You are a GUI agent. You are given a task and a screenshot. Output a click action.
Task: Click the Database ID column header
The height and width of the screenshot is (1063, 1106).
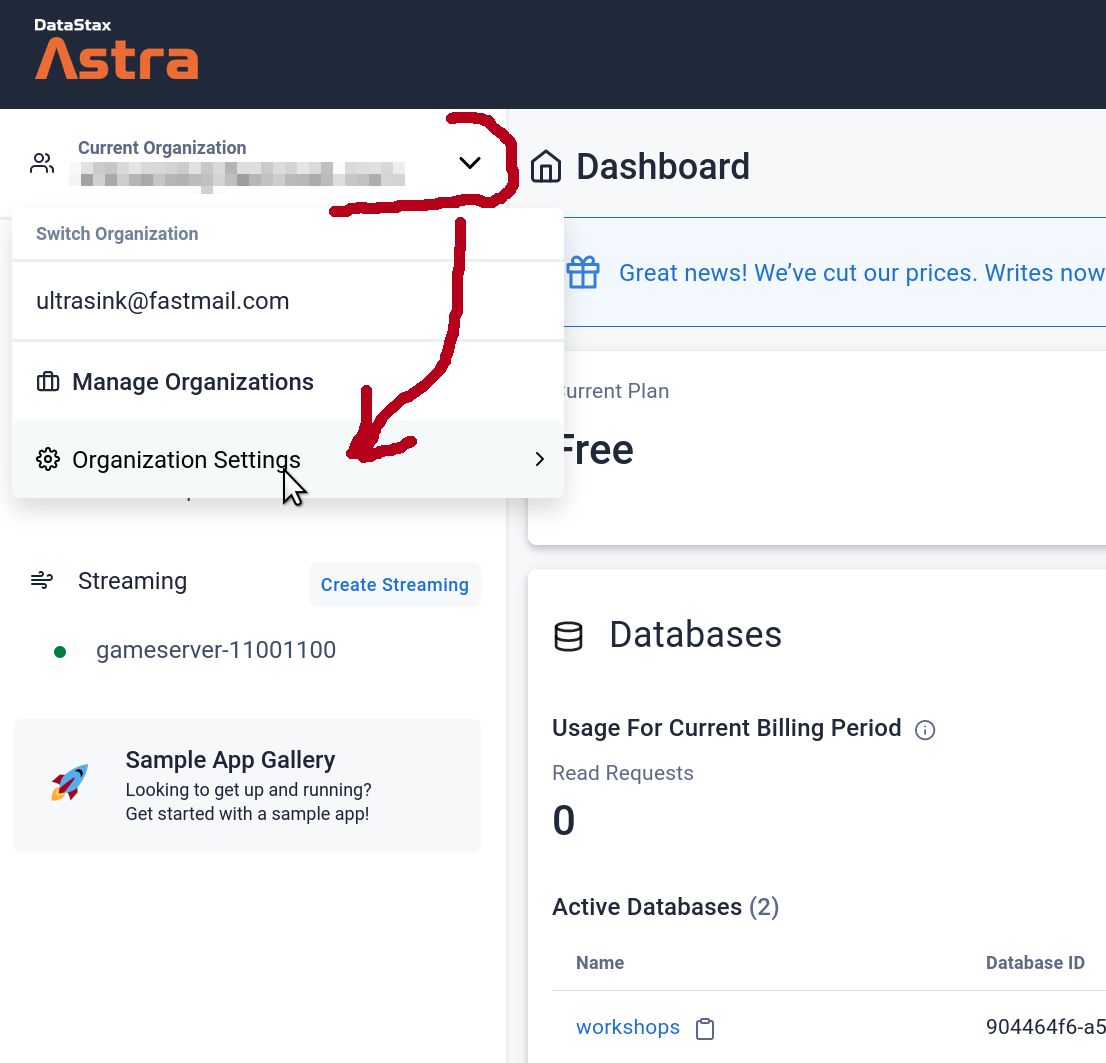coord(1035,963)
